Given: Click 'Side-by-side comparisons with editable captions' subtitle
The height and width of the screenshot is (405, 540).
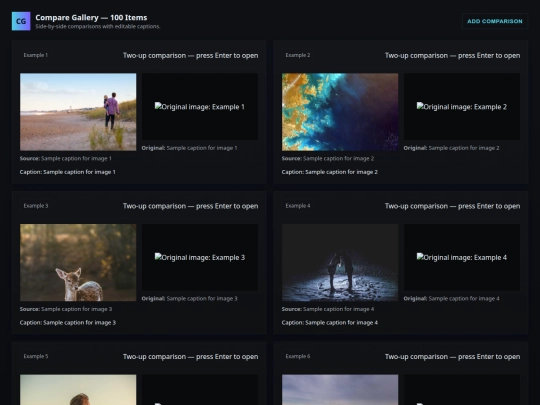Looking at the screenshot, I should pos(97,27).
